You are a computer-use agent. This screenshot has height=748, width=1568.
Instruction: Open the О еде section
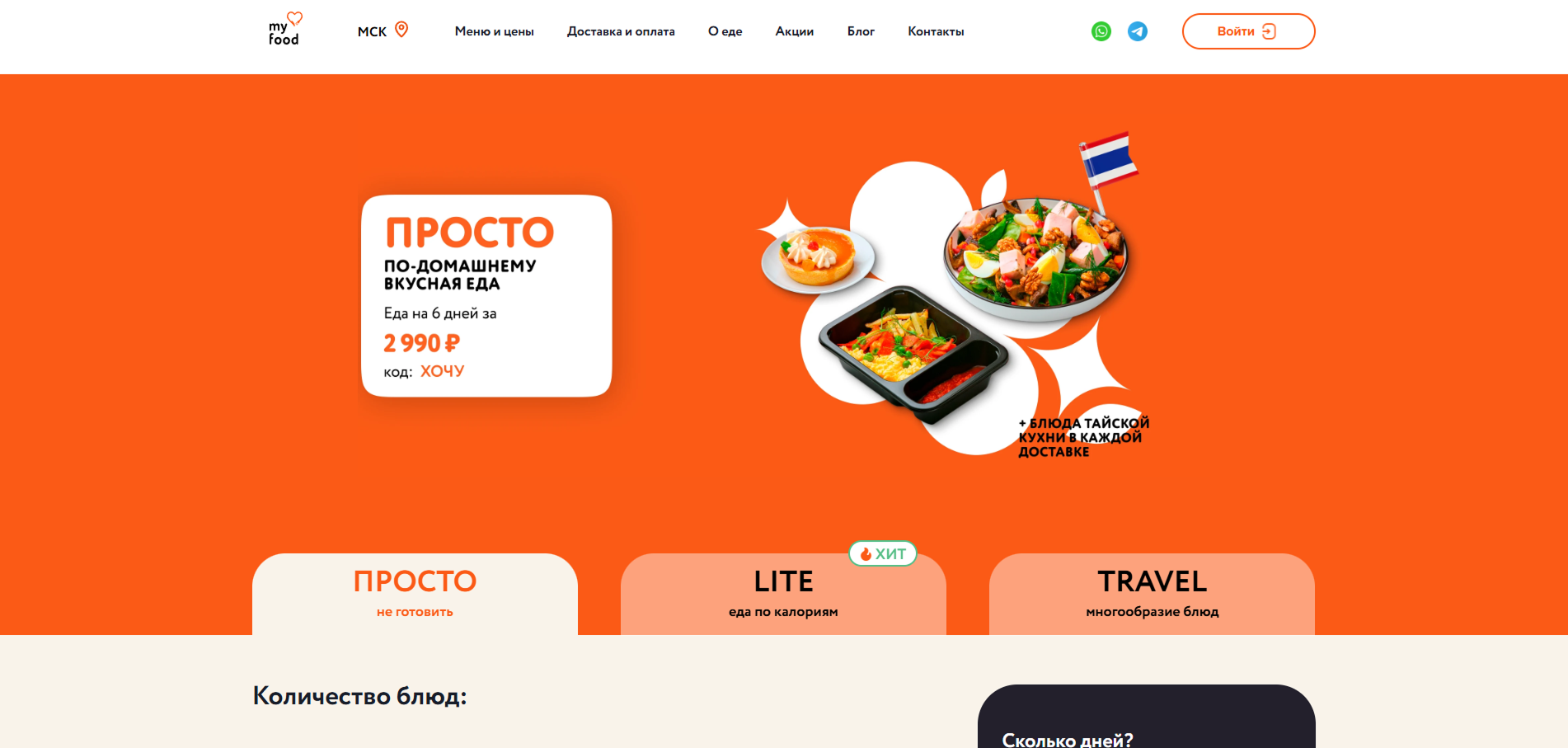(x=725, y=31)
